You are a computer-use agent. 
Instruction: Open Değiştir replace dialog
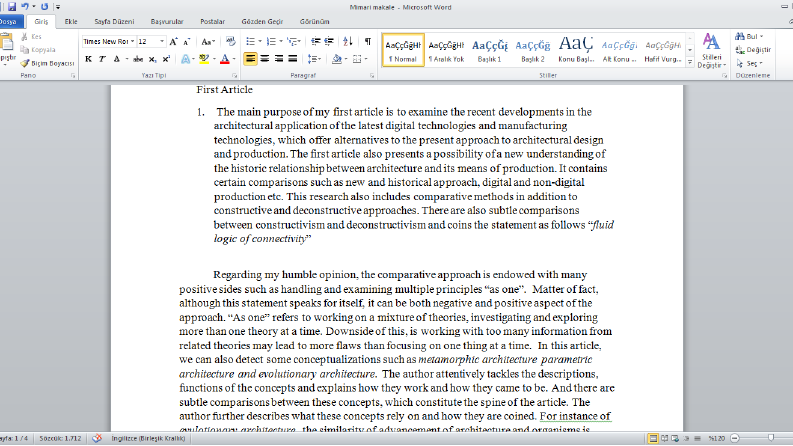tap(753, 50)
